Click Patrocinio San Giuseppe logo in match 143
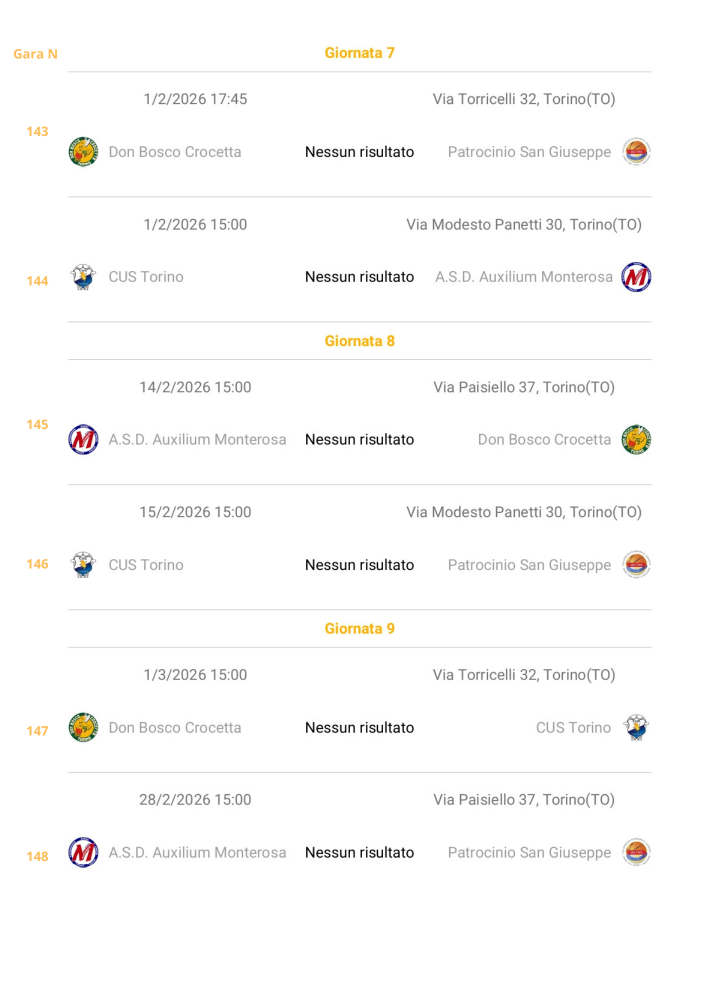 (636, 152)
